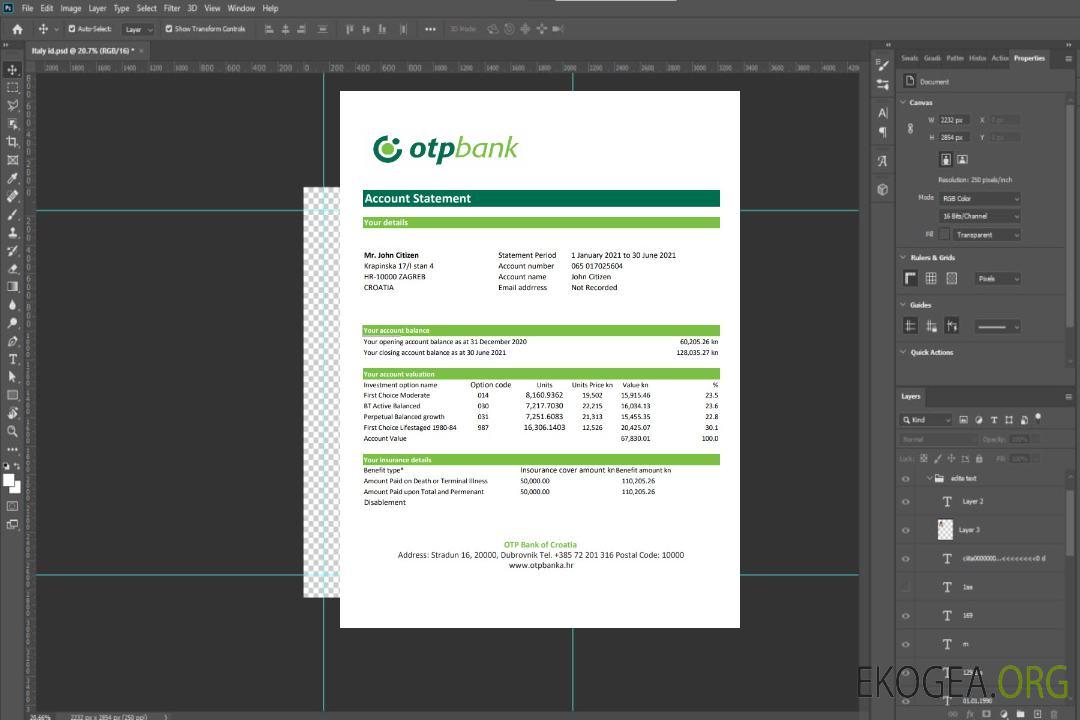1080x720 pixels.
Task: Hide the 'adite text' group layer
Action: 906,479
